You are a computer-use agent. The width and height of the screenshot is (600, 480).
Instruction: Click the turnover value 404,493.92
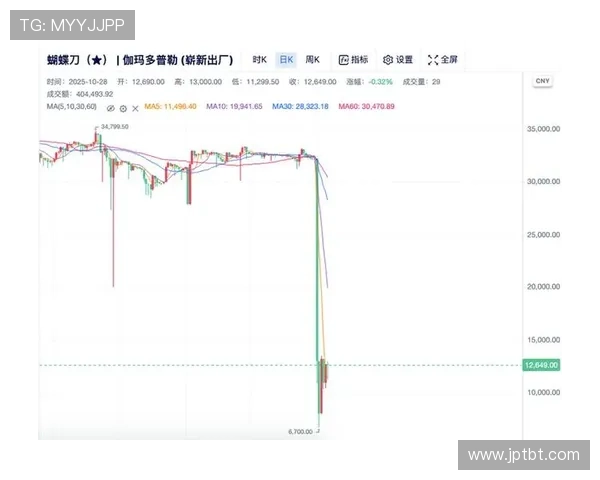point(95,94)
